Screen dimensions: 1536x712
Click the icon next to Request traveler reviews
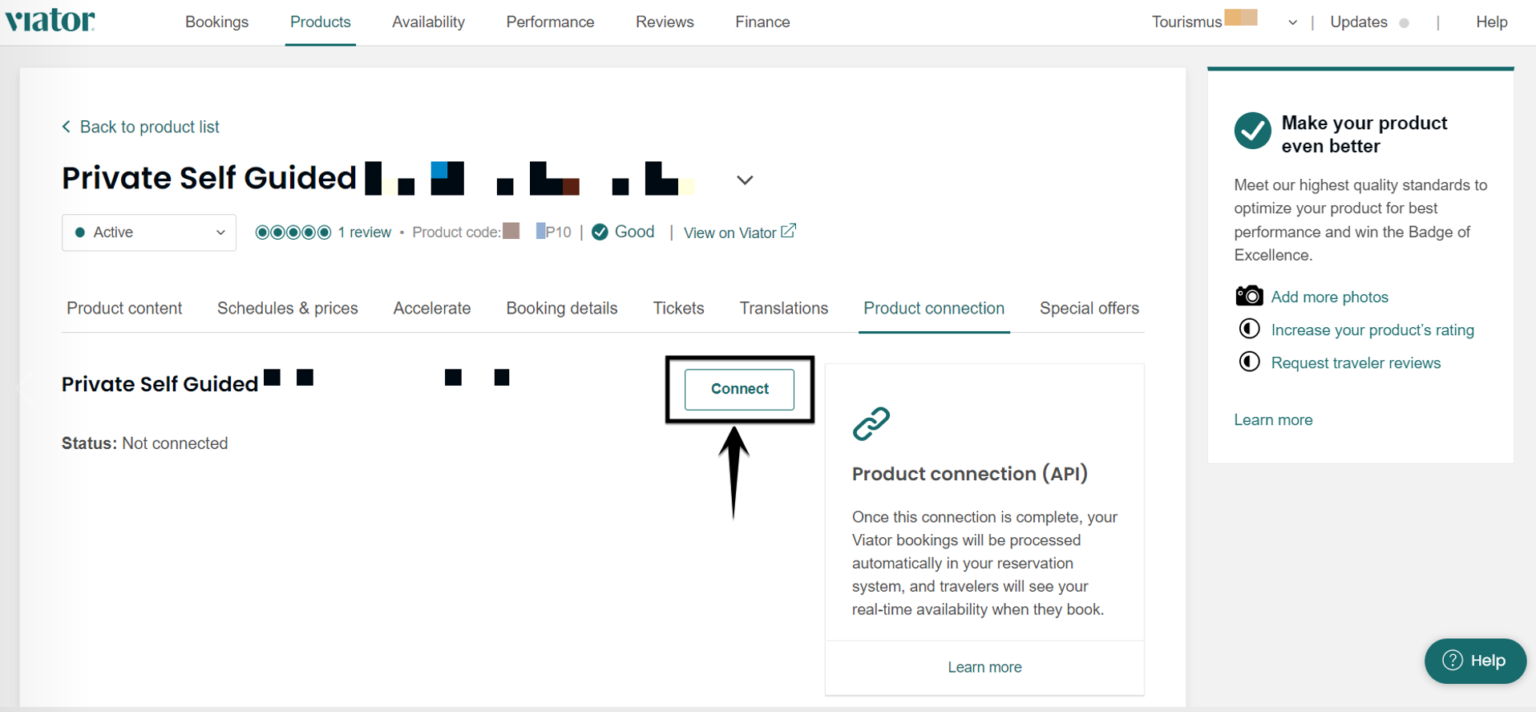1249,361
